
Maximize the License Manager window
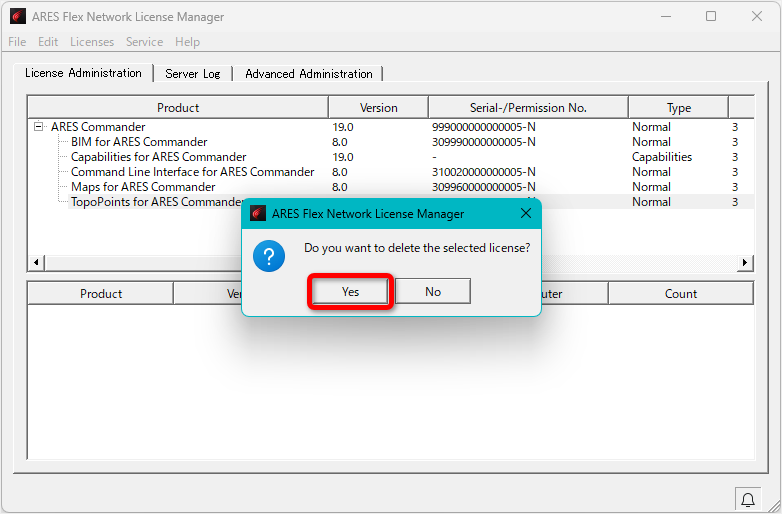point(711,16)
